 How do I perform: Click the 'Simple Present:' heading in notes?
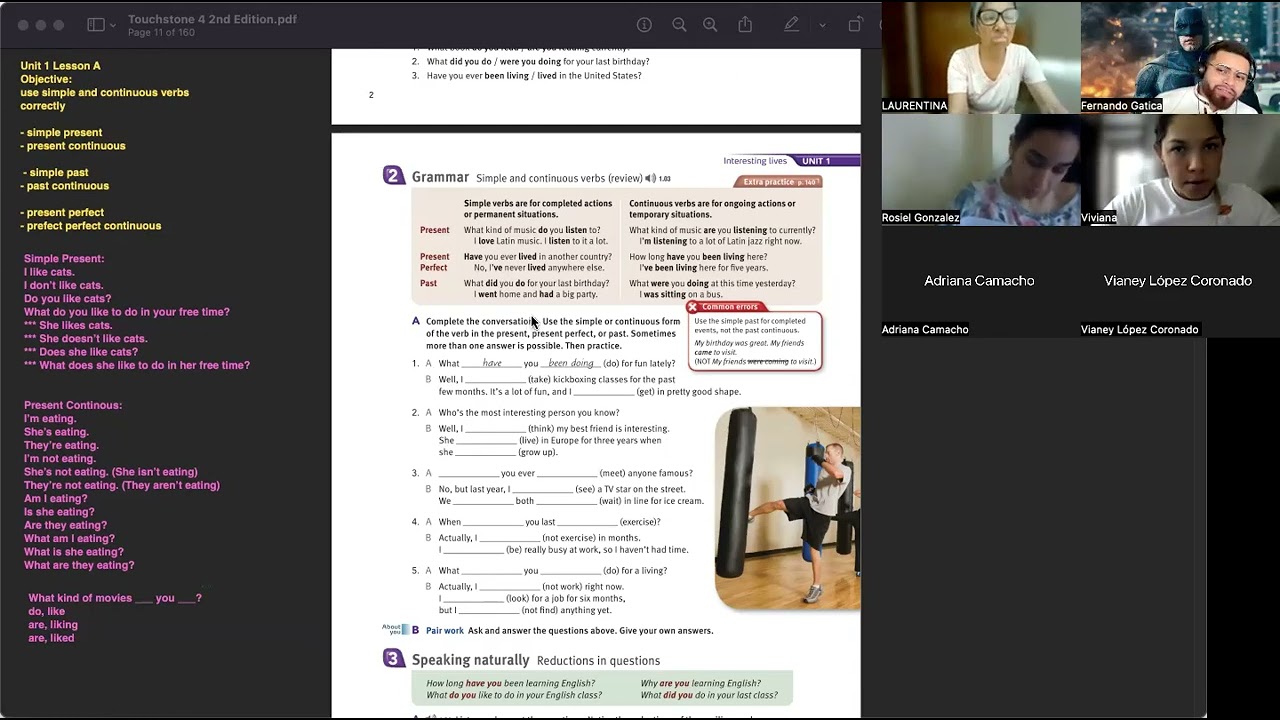pyautogui.click(x=64, y=259)
